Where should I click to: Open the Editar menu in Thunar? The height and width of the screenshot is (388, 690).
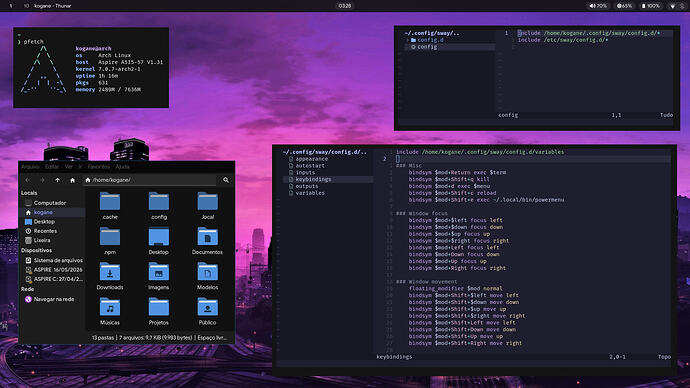tap(52, 167)
